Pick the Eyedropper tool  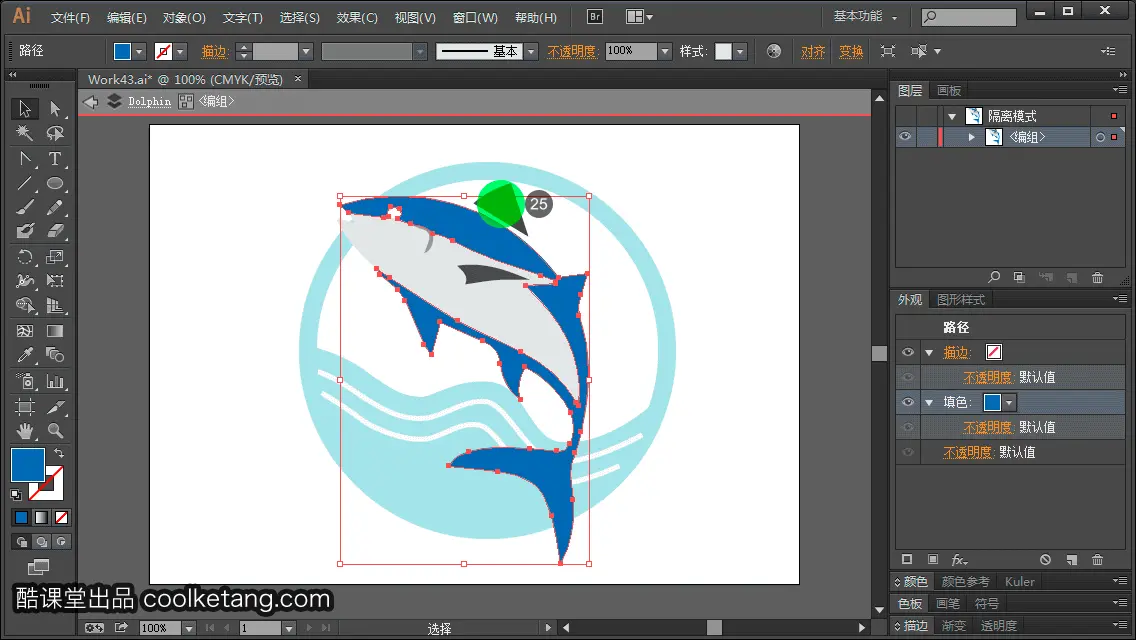25,355
